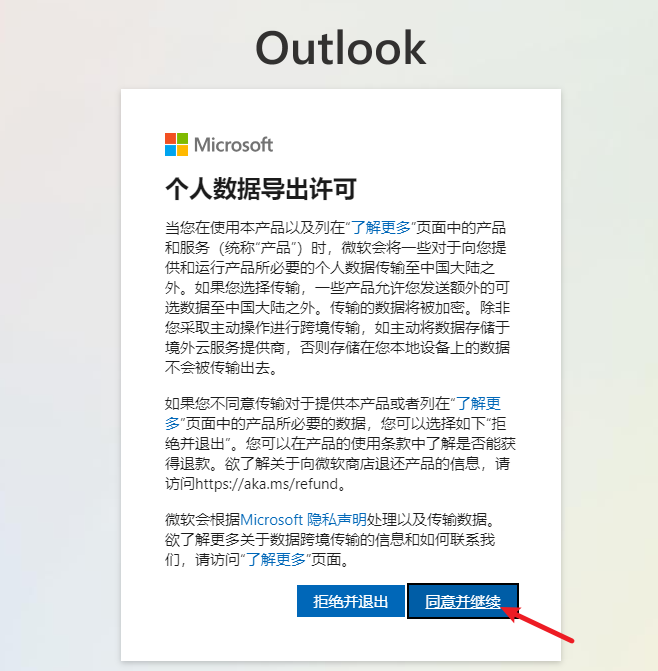The image size is (658, 671).
Task: Click the 拒绝并退出 button
Action: (x=350, y=601)
